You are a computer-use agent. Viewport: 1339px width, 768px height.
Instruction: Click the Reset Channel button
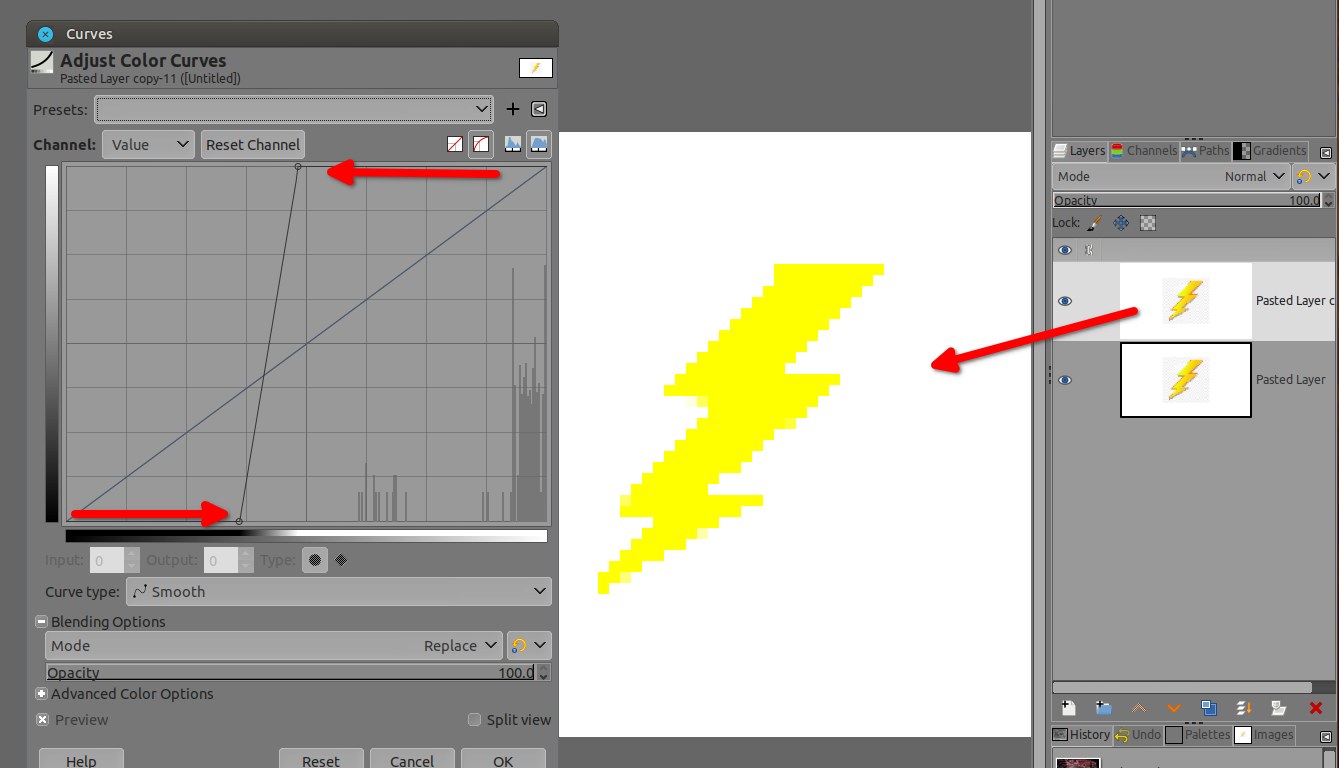(253, 145)
